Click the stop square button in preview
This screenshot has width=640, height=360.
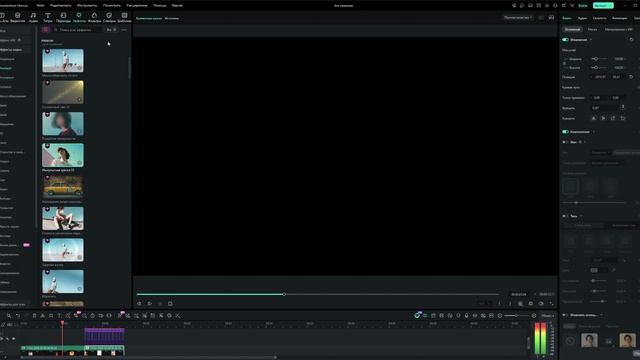click(x=170, y=304)
